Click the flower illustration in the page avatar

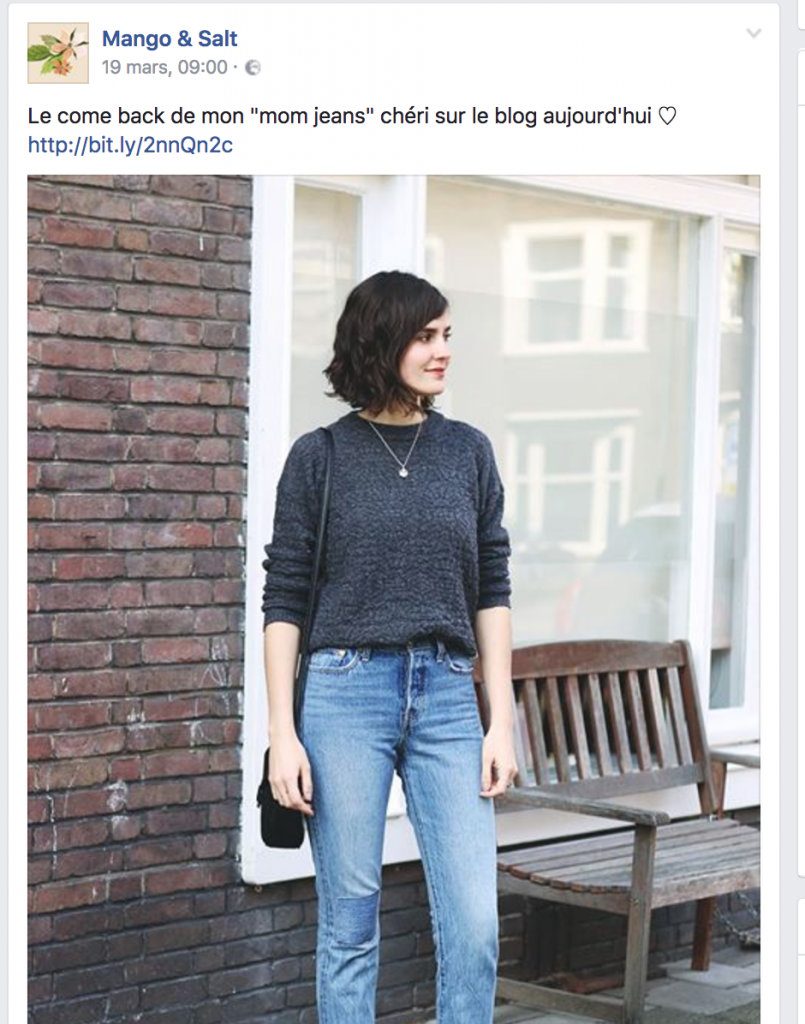[57, 53]
